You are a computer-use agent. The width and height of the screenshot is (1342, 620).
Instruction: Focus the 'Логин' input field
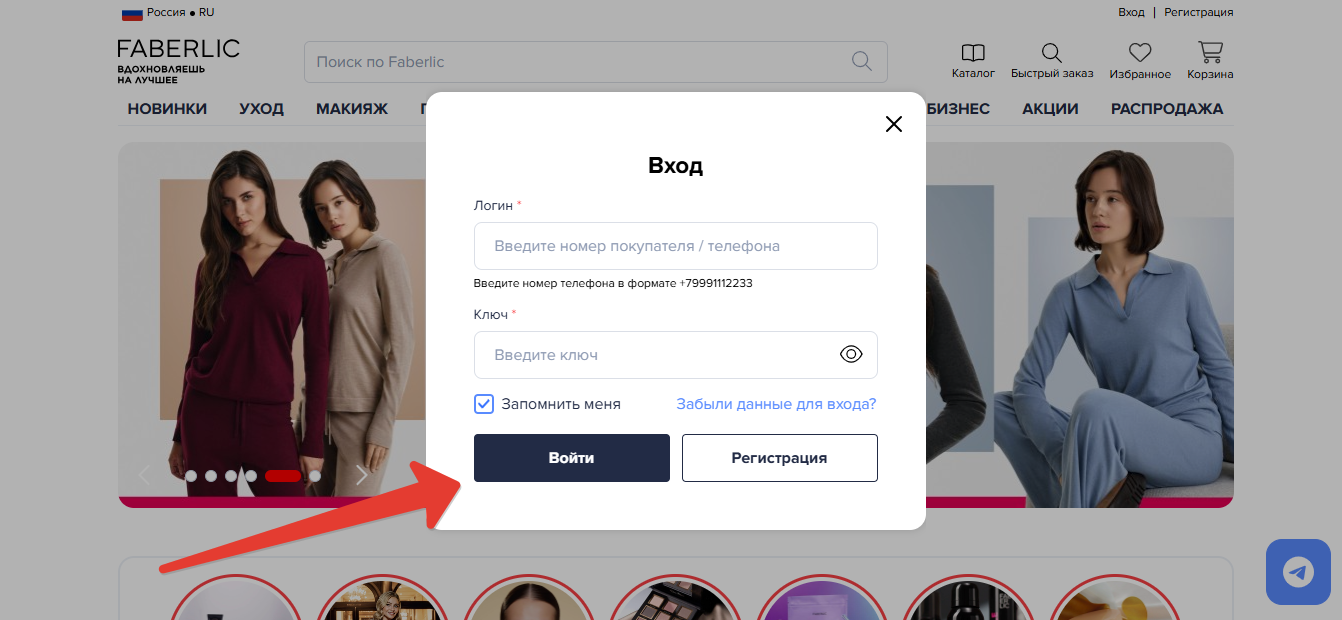[x=675, y=246]
